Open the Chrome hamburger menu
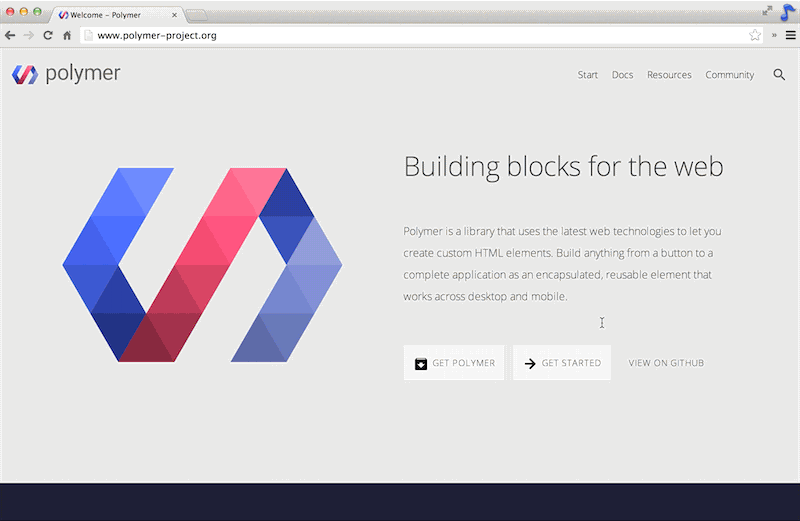Screen dimensions: 800x521 [790, 35]
